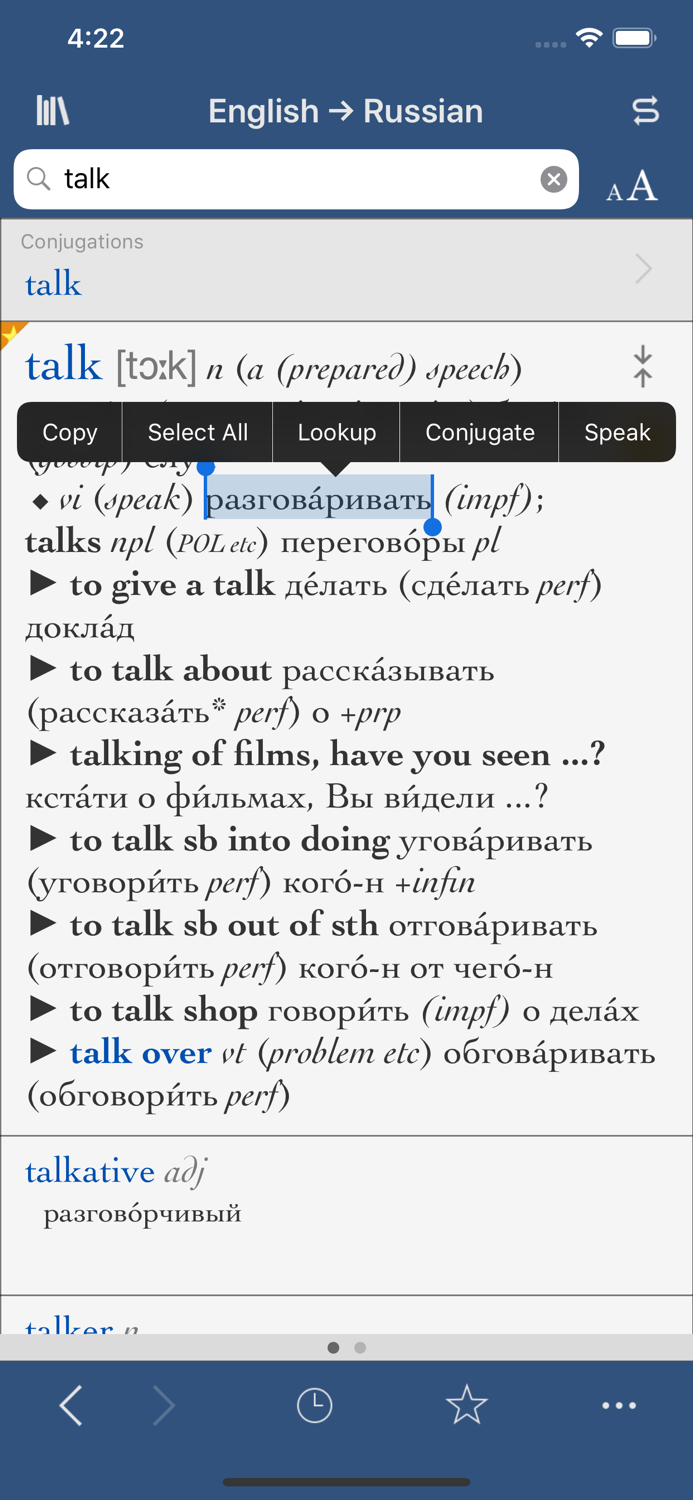Viewport: 693px width, 1500px height.
Task: Open the more options ellipsis
Action: click(x=619, y=1405)
